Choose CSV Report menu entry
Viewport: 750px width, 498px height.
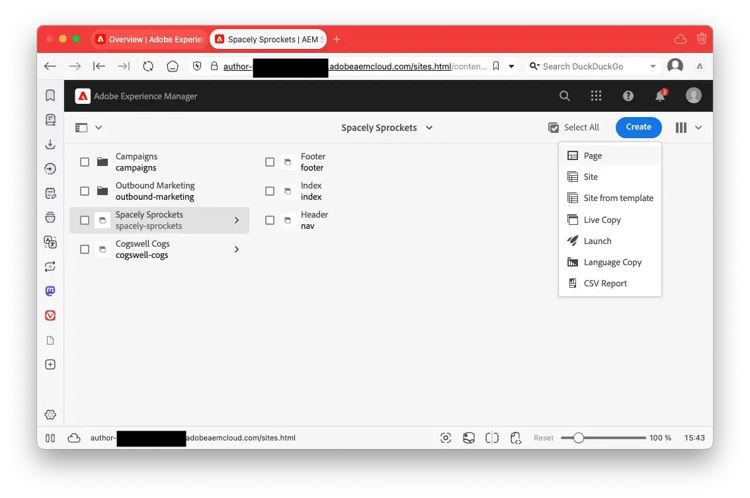(610, 284)
